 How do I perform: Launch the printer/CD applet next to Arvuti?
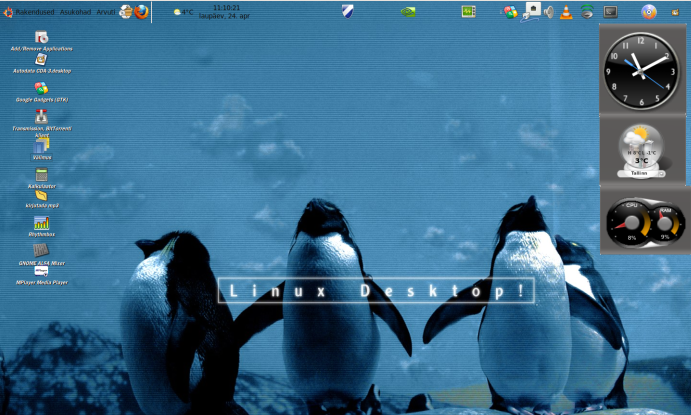point(126,12)
